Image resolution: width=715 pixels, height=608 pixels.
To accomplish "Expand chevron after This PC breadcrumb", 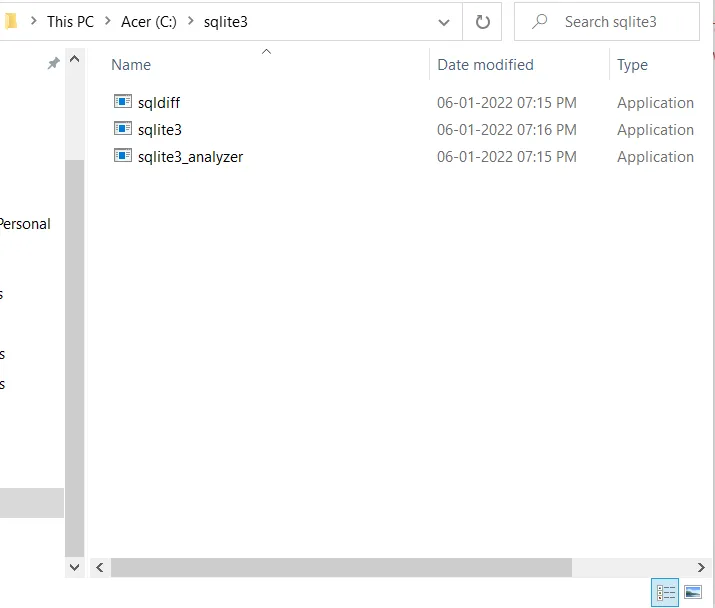I will coord(108,21).
